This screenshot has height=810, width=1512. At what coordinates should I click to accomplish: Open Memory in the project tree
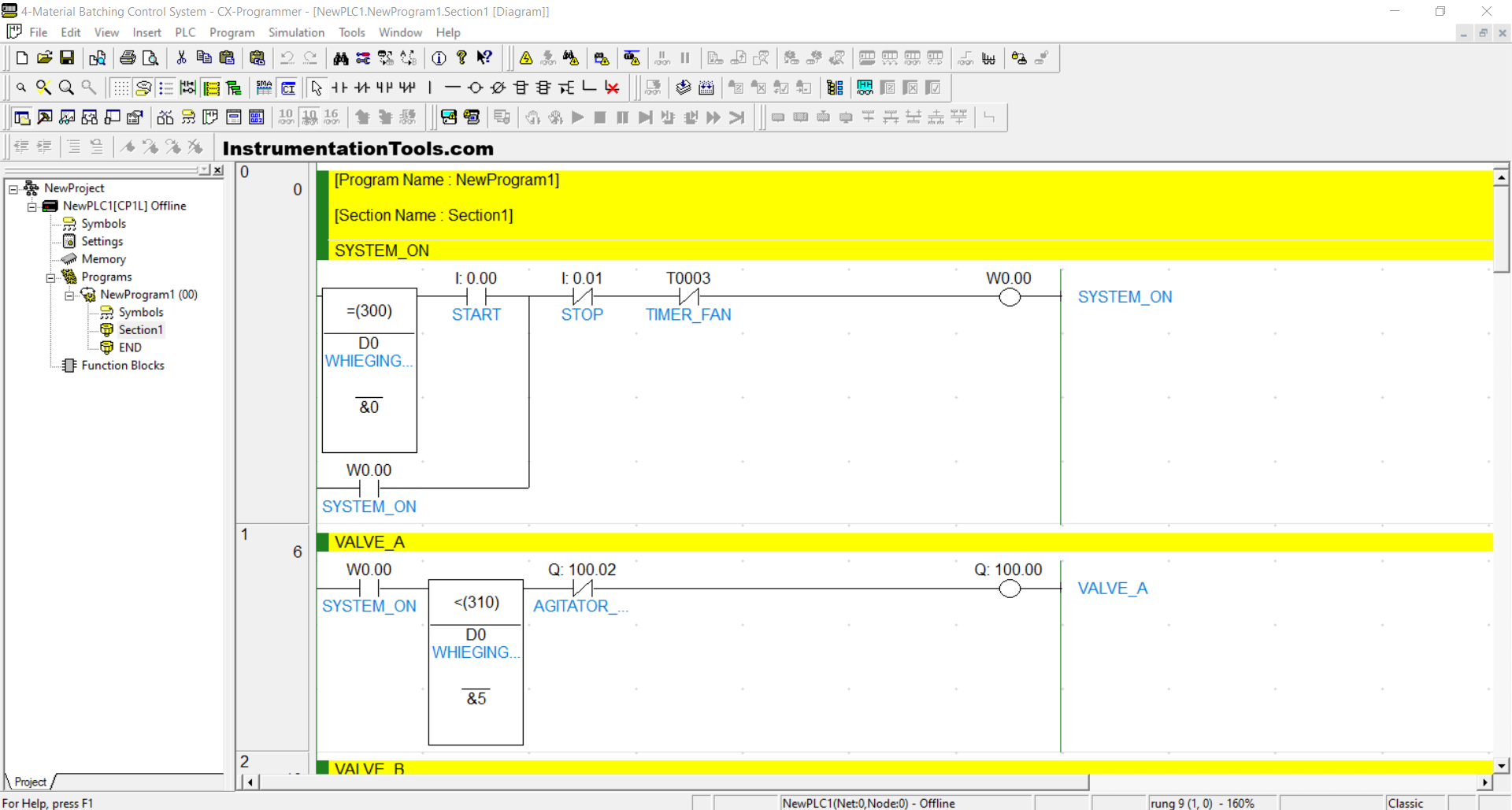coord(103,259)
